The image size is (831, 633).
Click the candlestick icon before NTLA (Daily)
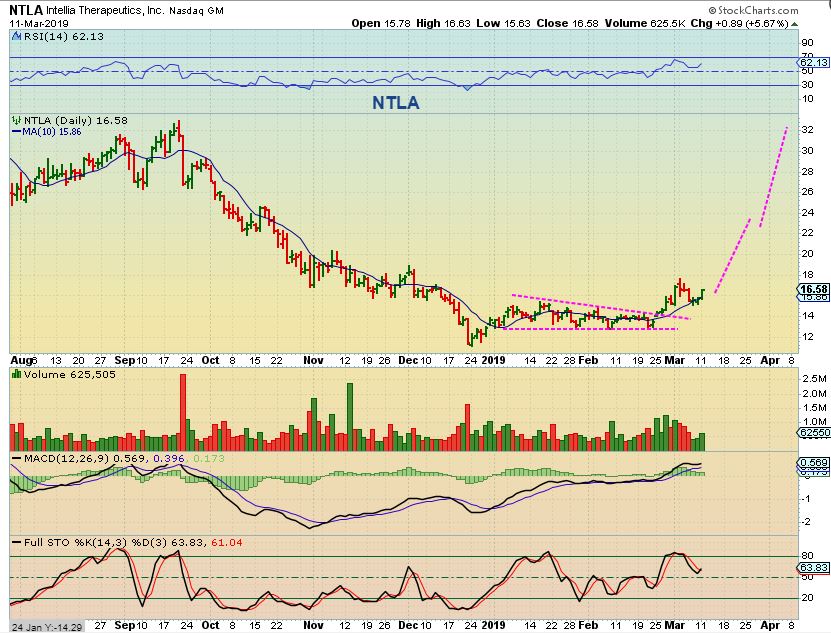(16, 121)
